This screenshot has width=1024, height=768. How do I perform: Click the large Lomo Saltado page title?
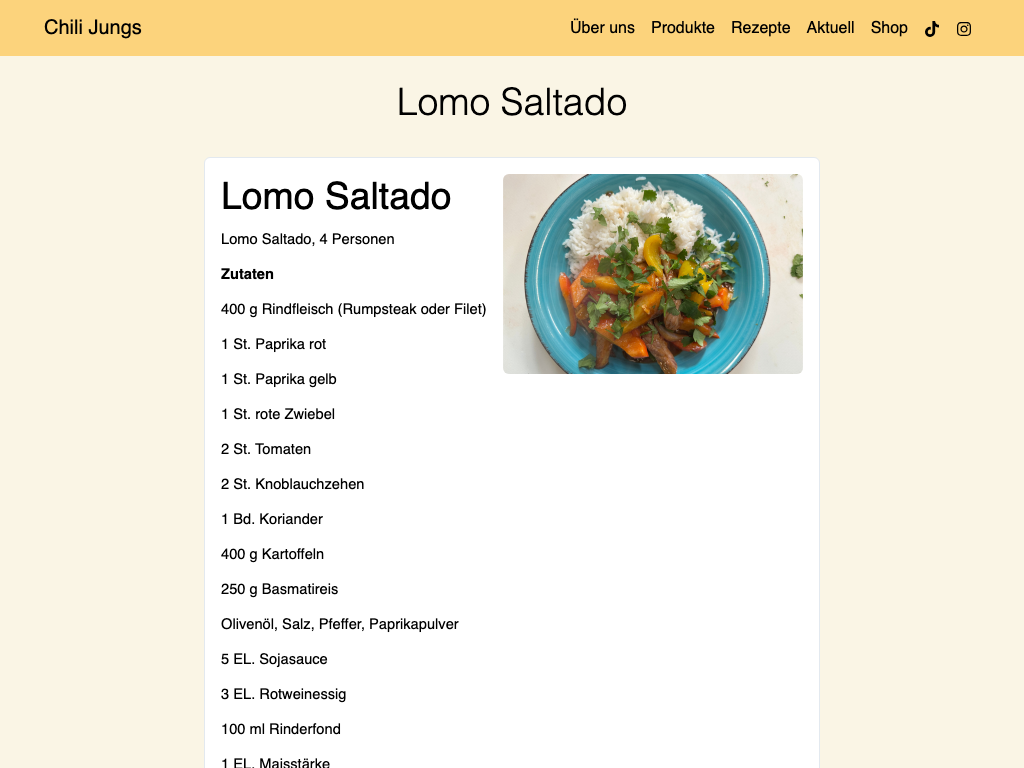tap(512, 103)
